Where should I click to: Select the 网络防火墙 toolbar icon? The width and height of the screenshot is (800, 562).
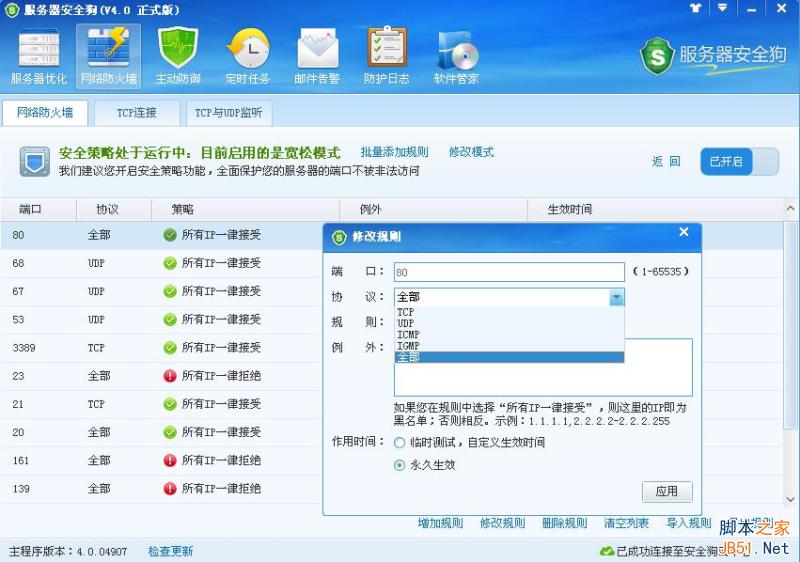108,56
